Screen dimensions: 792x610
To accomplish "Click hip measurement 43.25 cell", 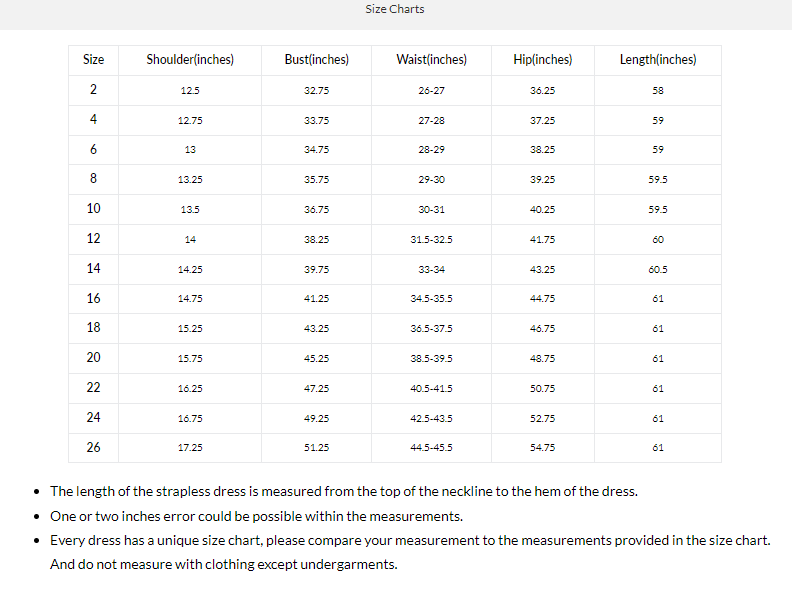I will pos(542,269).
